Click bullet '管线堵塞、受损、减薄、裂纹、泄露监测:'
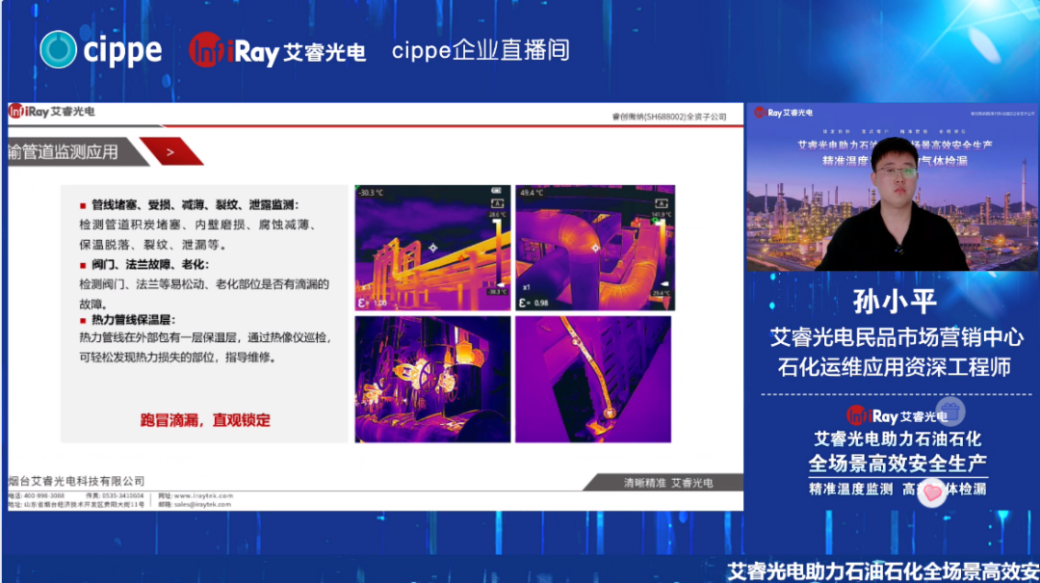 pos(195,205)
